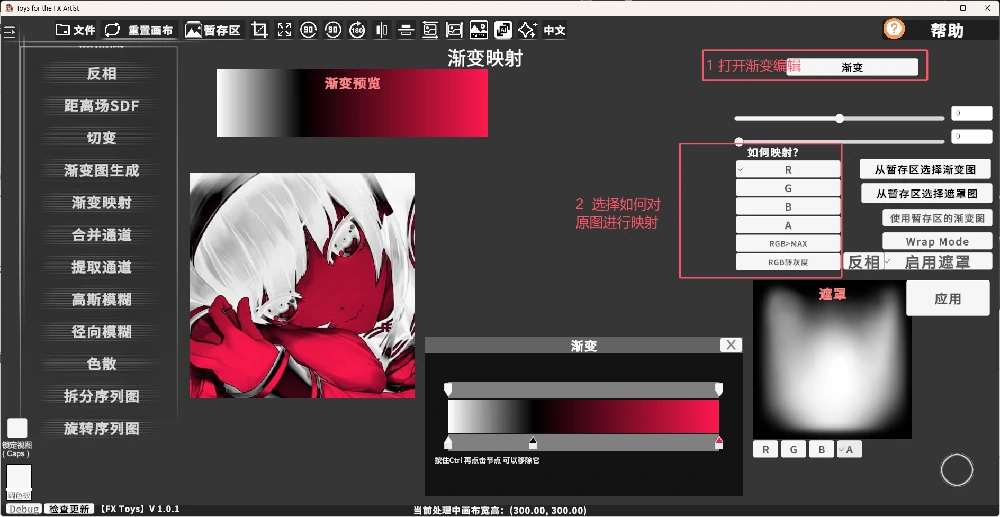Image resolution: width=1000 pixels, height=517 pixels.
Task: Click the 渐变 button to open gradient editor
Action: pyautogui.click(x=852, y=67)
